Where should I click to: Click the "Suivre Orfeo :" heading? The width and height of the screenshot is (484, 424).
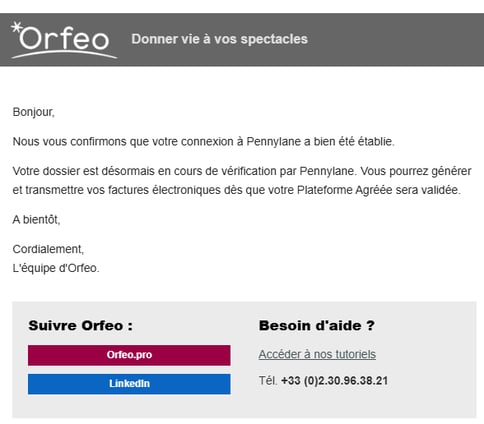[x=80, y=326]
